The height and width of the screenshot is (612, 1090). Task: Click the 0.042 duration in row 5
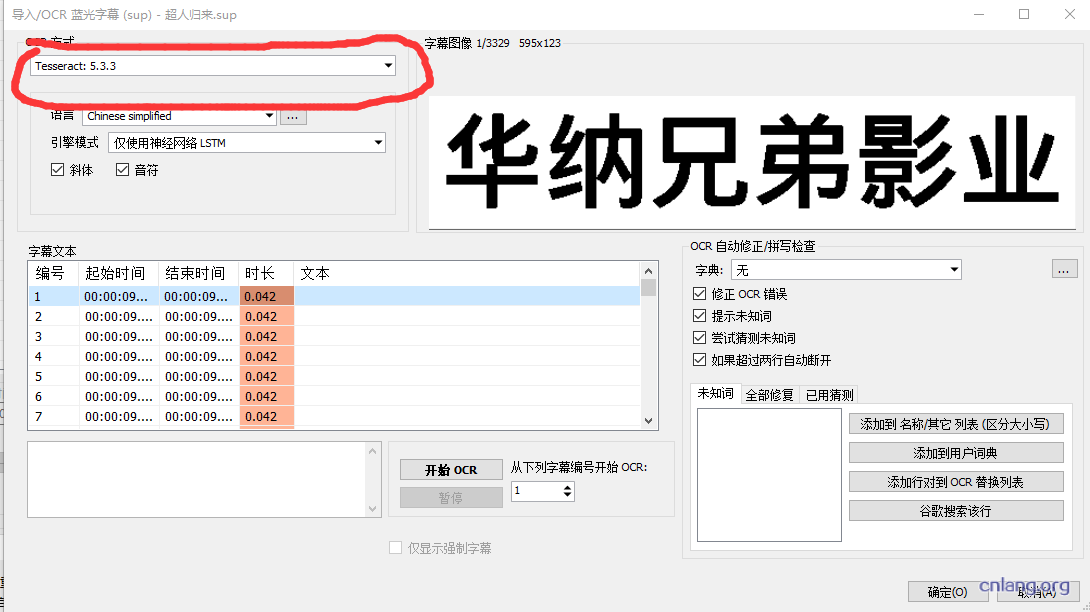tap(267, 377)
